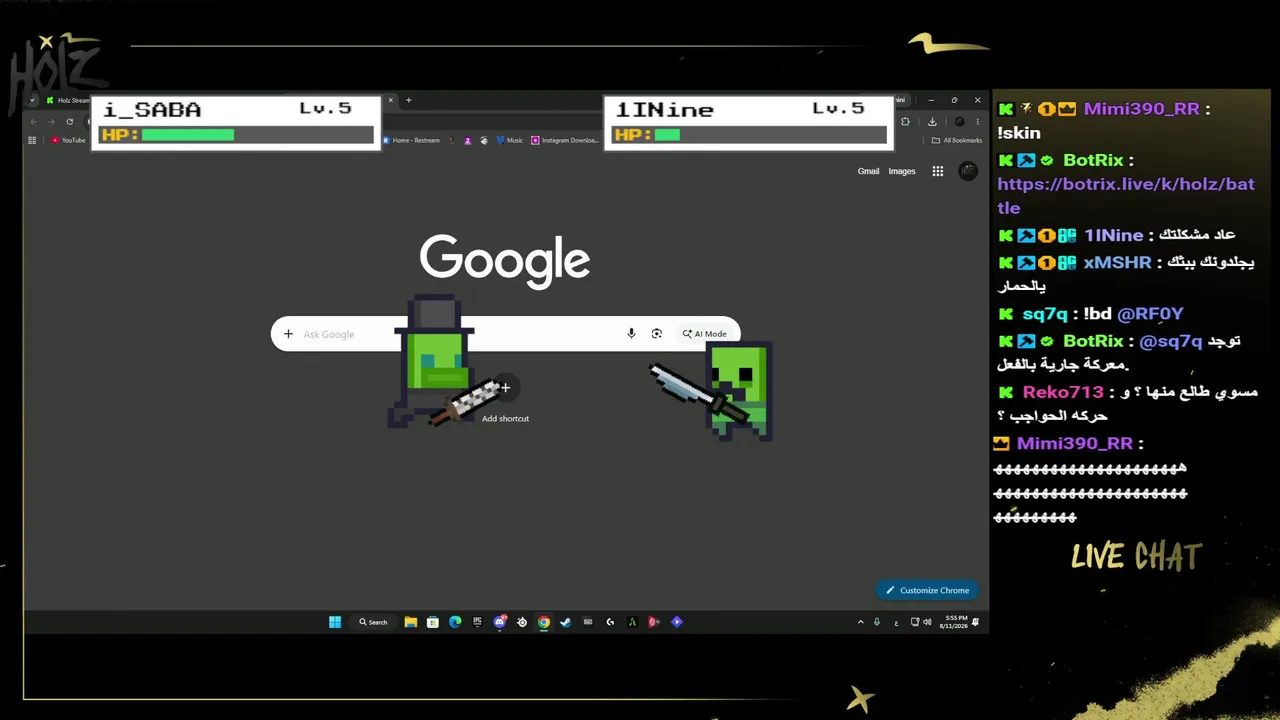Open Discord from the taskbar
The height and width of the screenshot is (720, 1280).
(x=500, y=622)
